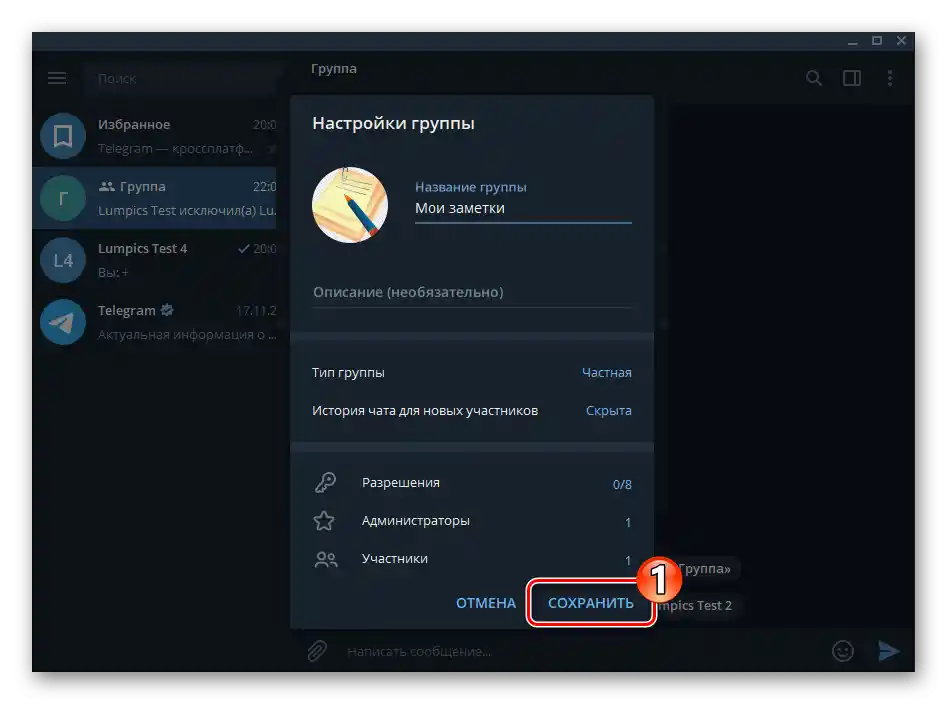Open the three-dot chat options menu
The height and width of the screenshot is (704, 947).
(x=890, y=77)
